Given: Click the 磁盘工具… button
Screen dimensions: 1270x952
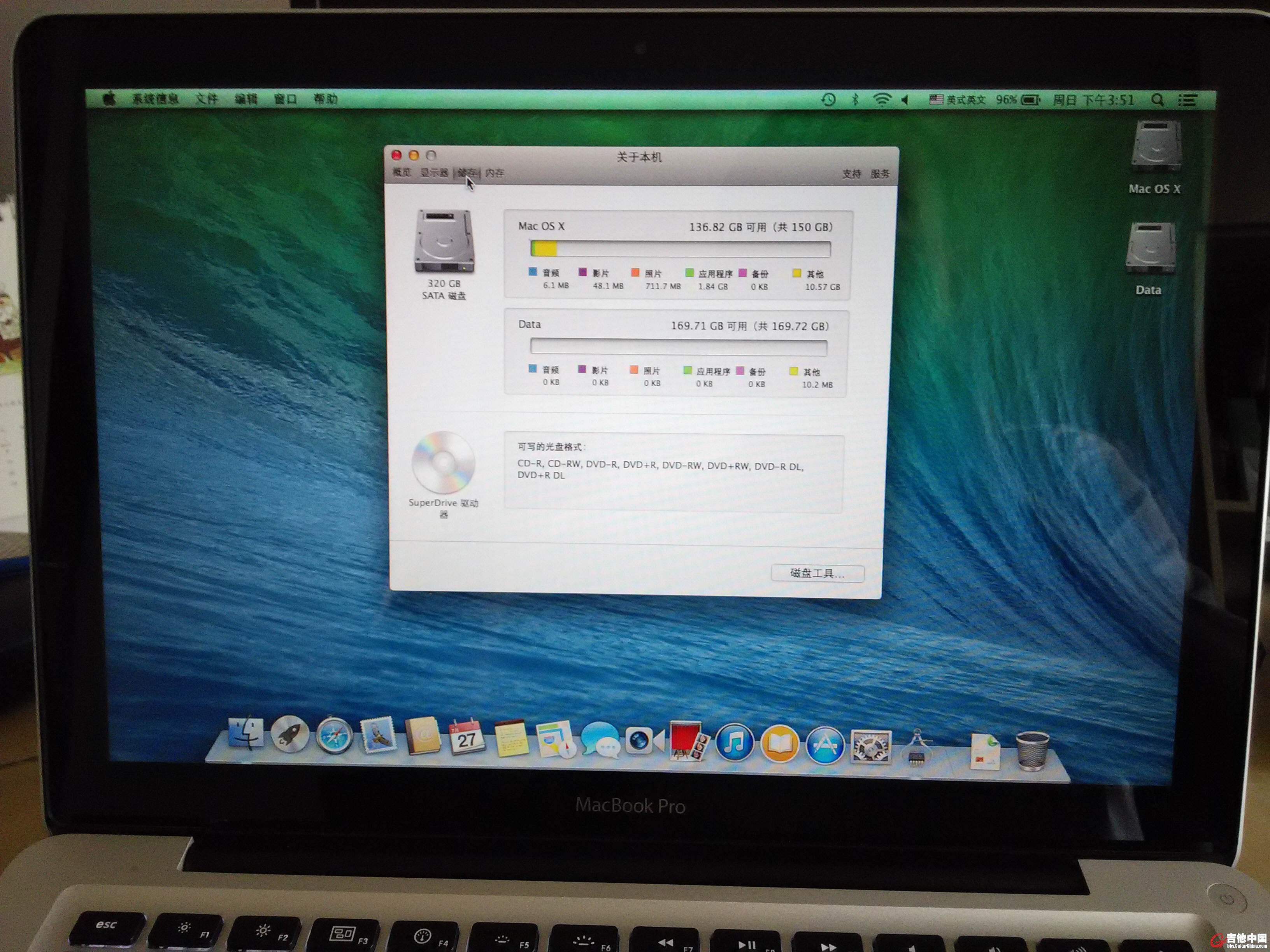Looking at the screenshot, I should click(817, 573).
